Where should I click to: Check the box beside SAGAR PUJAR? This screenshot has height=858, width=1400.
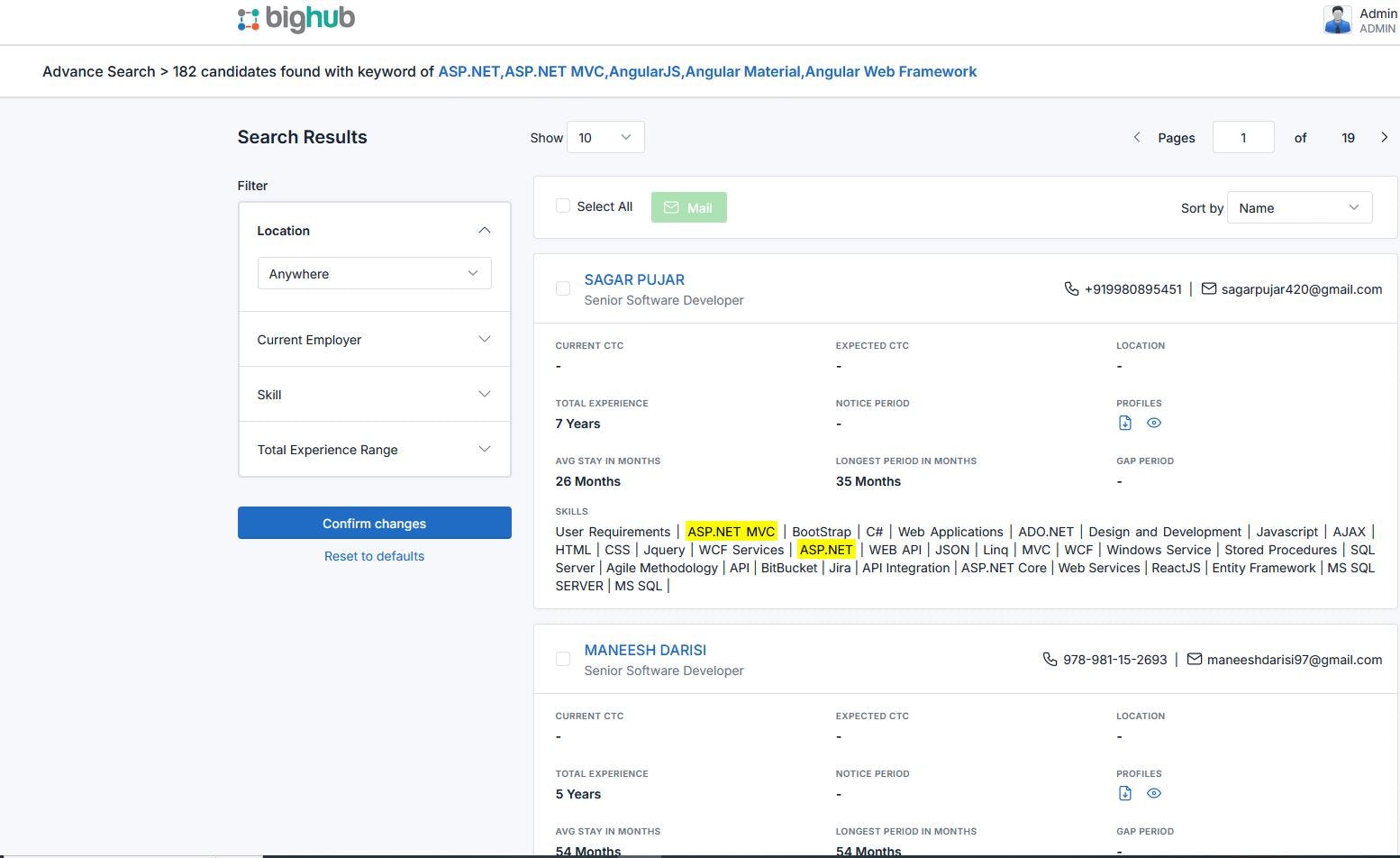(x=563, y=288)
